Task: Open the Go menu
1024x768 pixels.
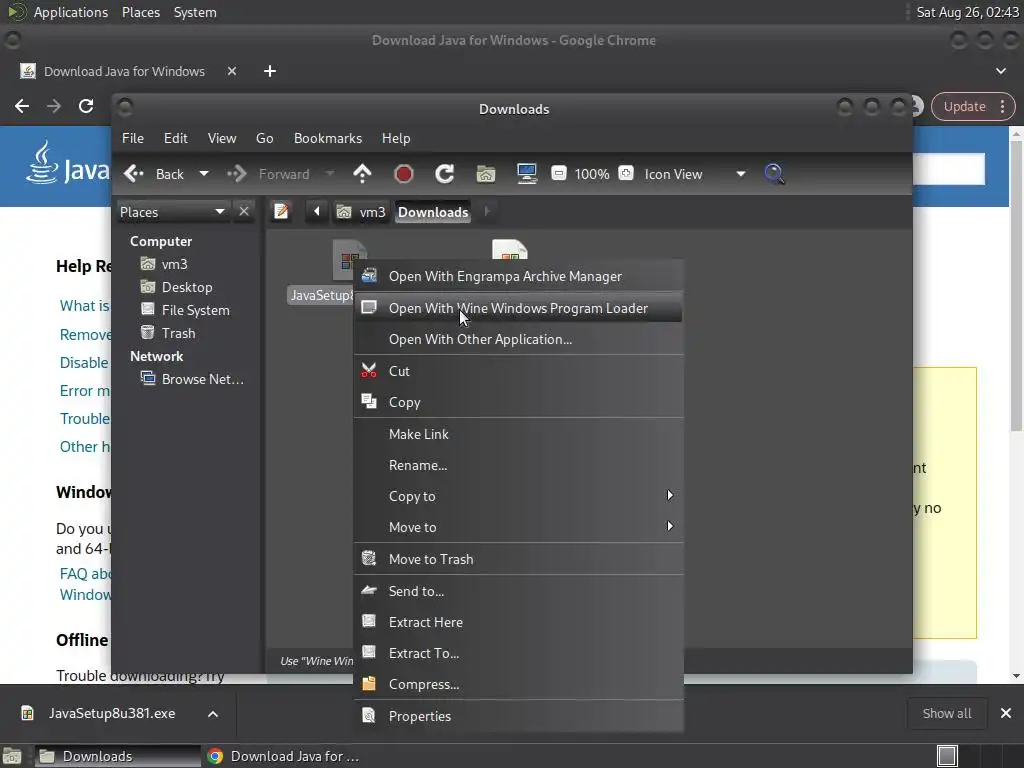Action: point(264,138)
